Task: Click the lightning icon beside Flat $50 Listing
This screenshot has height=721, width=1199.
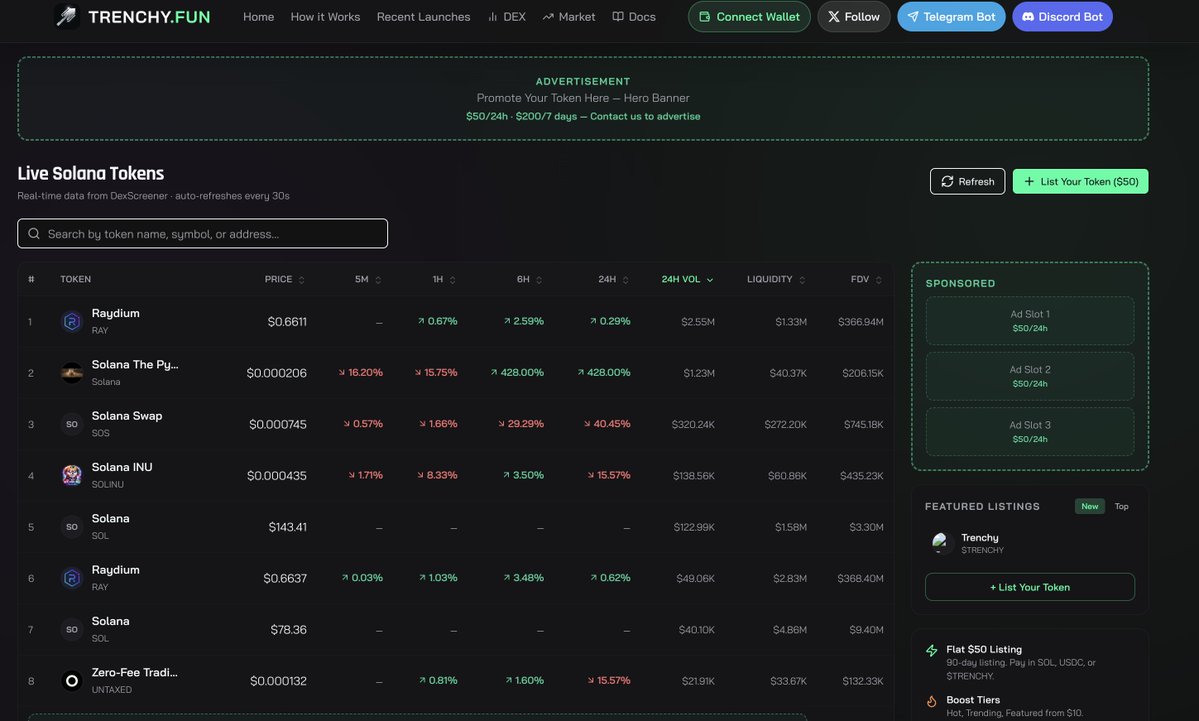Action: pos(931,650)
